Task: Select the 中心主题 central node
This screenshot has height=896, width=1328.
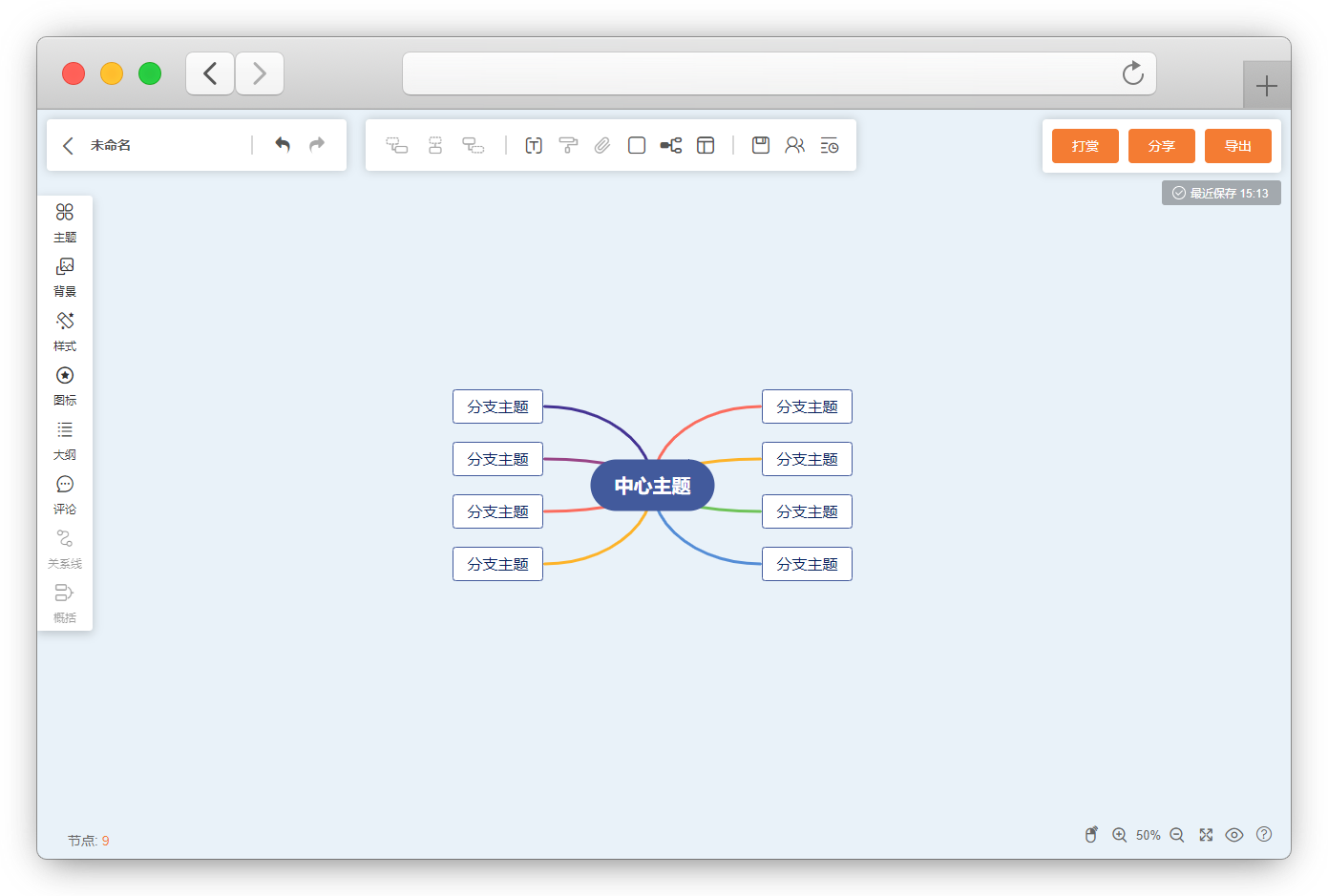Action: 652,486
